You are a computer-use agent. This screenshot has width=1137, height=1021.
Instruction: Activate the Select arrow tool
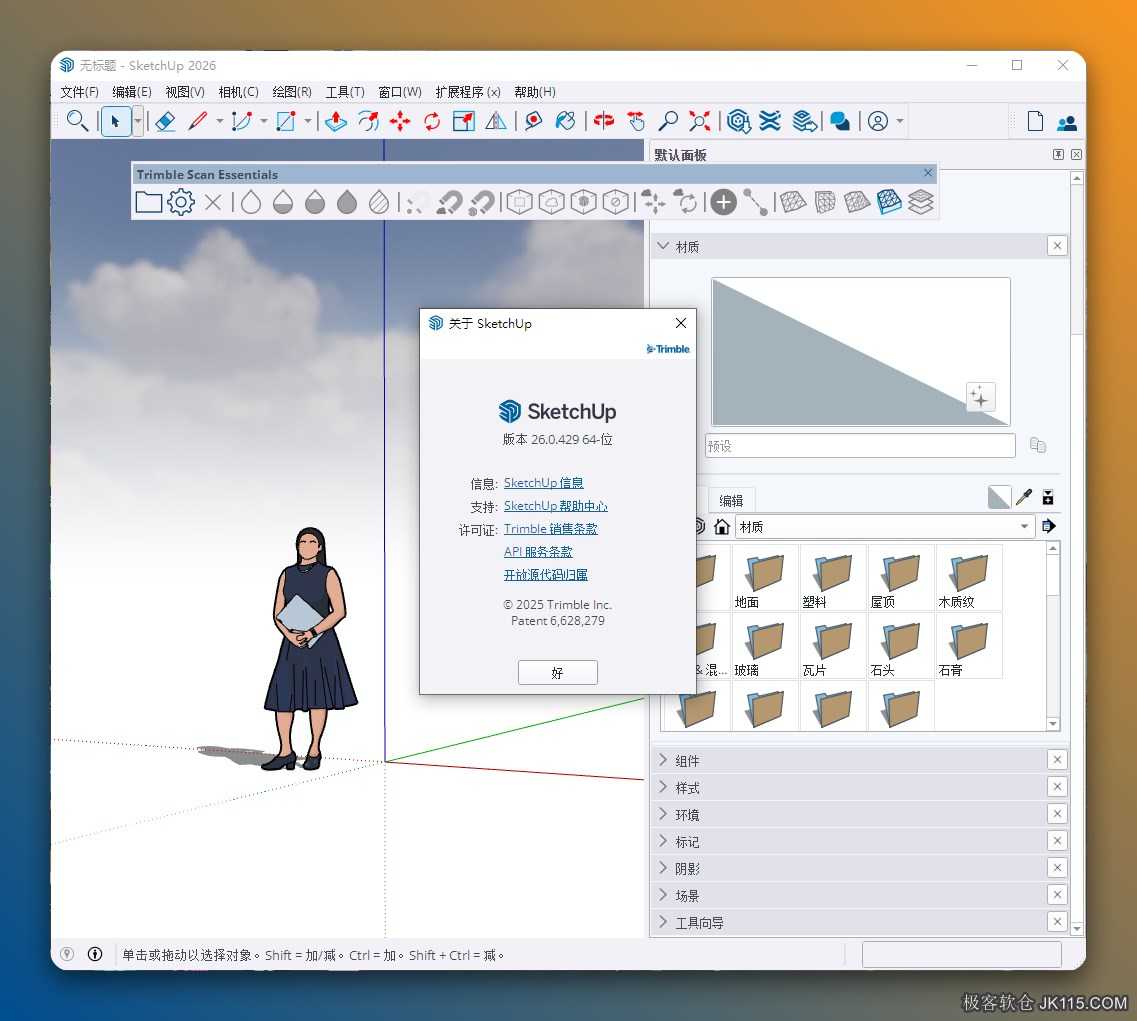coord(115,121)
